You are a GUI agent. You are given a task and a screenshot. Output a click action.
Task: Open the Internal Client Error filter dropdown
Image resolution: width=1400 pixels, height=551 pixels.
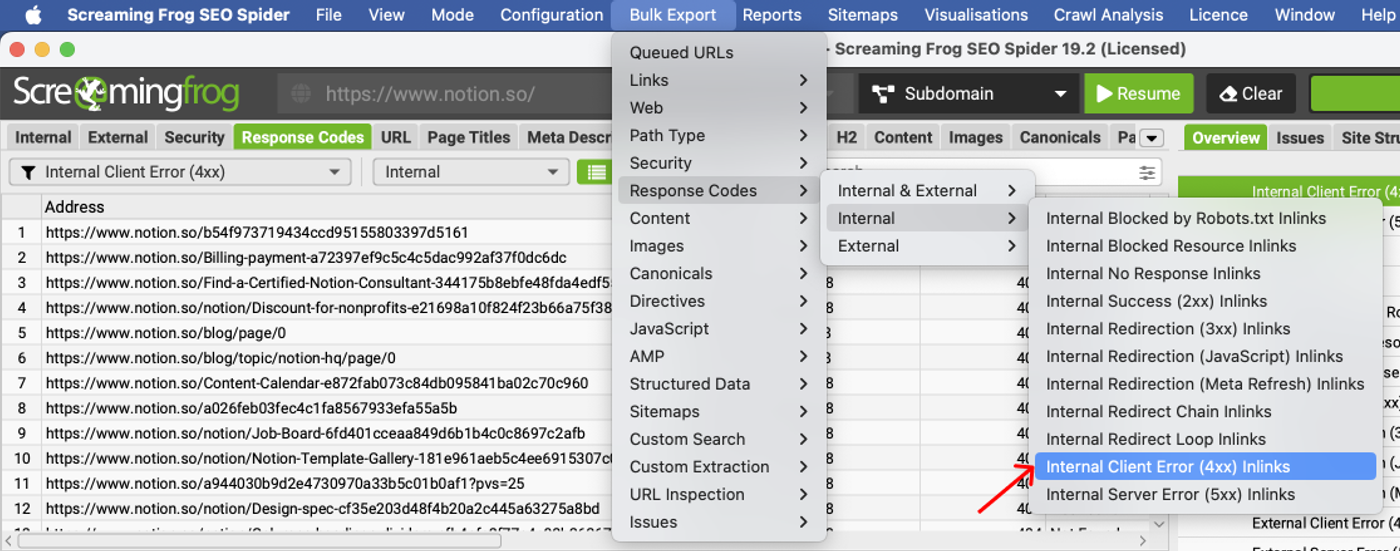tap(180, 172)
